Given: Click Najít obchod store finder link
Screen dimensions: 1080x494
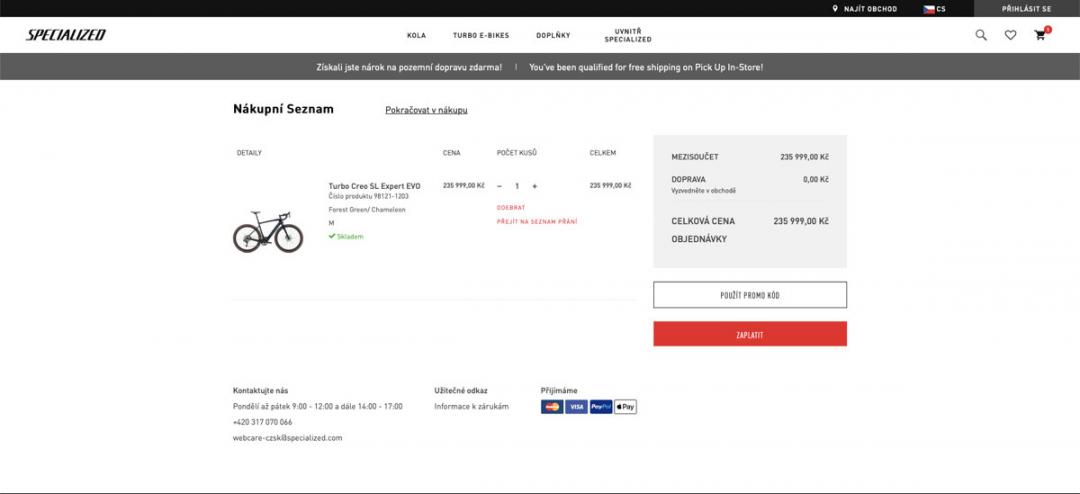Looking at the screenshot, I should pyautogui.click(x=871, y=9).
